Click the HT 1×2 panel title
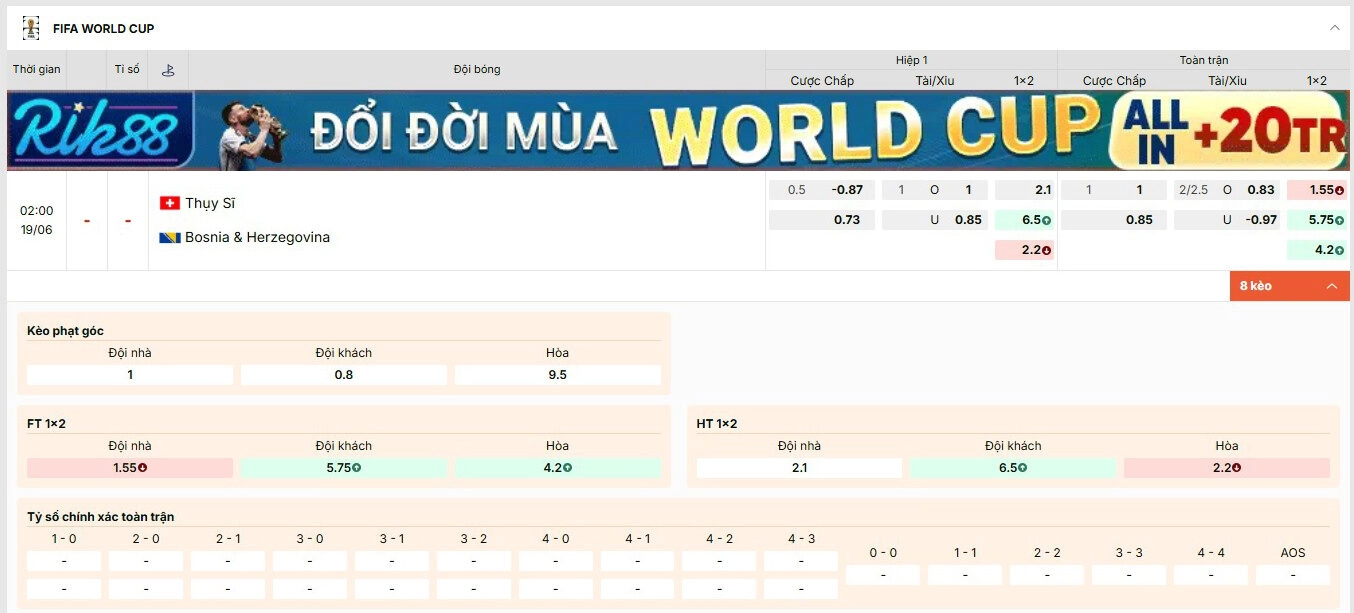The width and height of the screenshot is (1354, 613). pyautogui.click(x=717, y=424)
